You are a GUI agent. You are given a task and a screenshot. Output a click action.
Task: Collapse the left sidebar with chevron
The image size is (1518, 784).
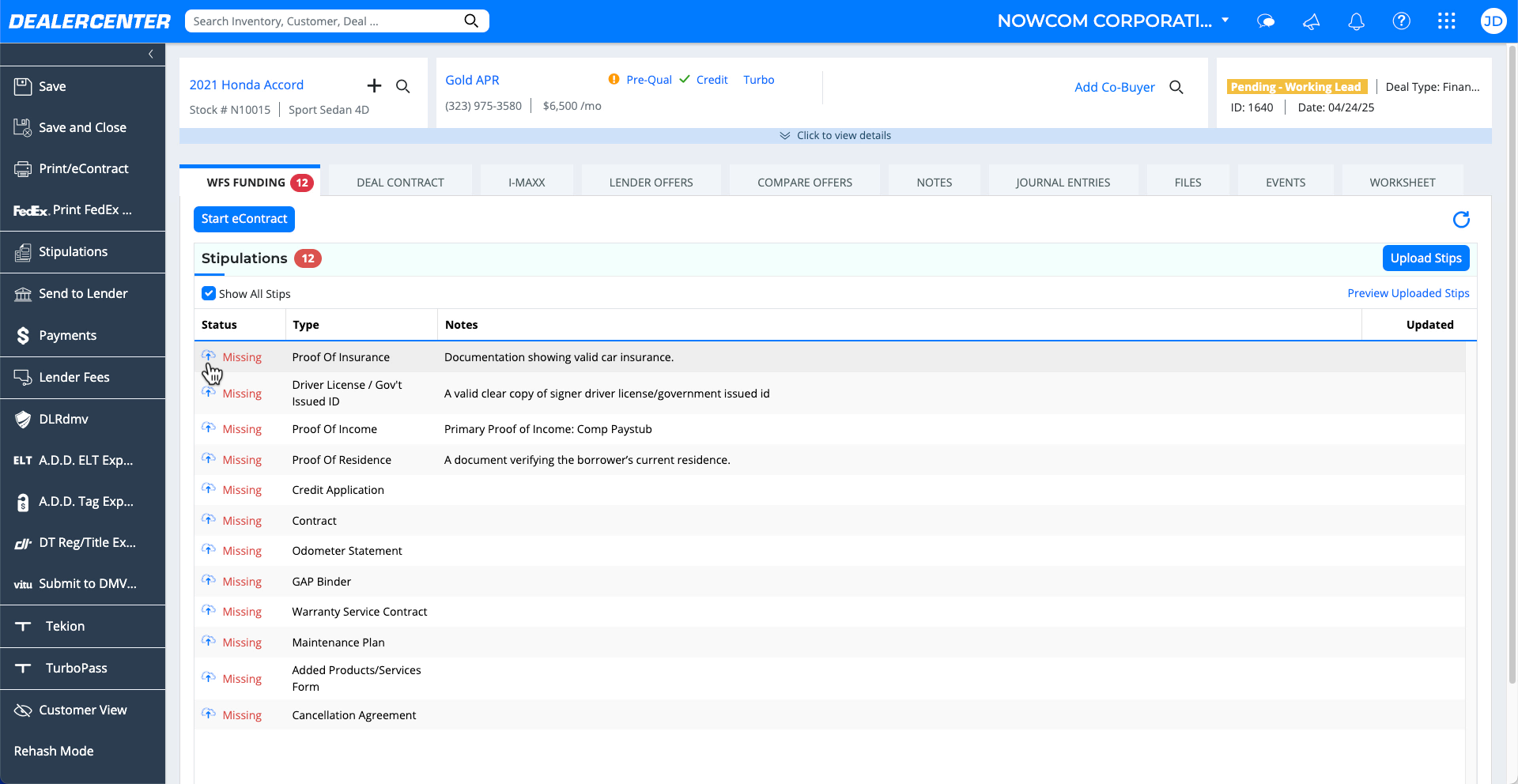(151, 54)
